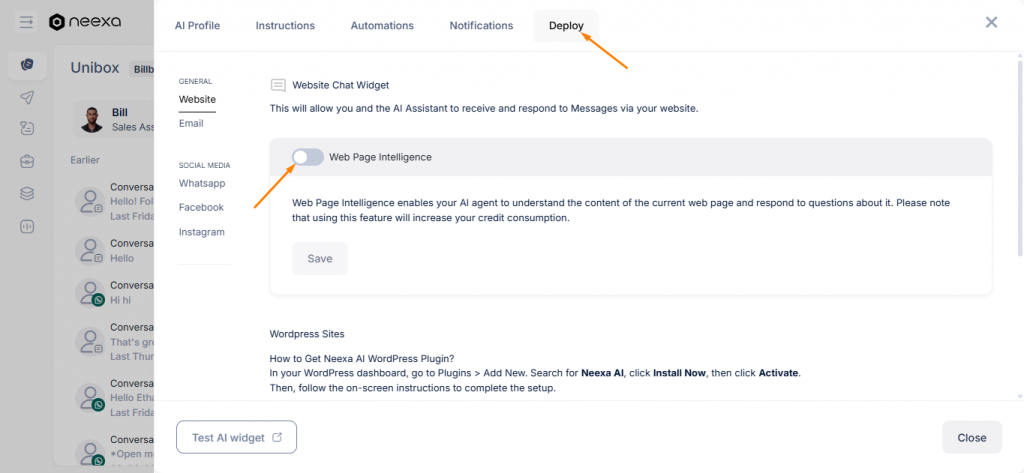Open the conversation saying Hello
Image resolution: width=1024 pixels, height=473 pixels.
[114, 252]
